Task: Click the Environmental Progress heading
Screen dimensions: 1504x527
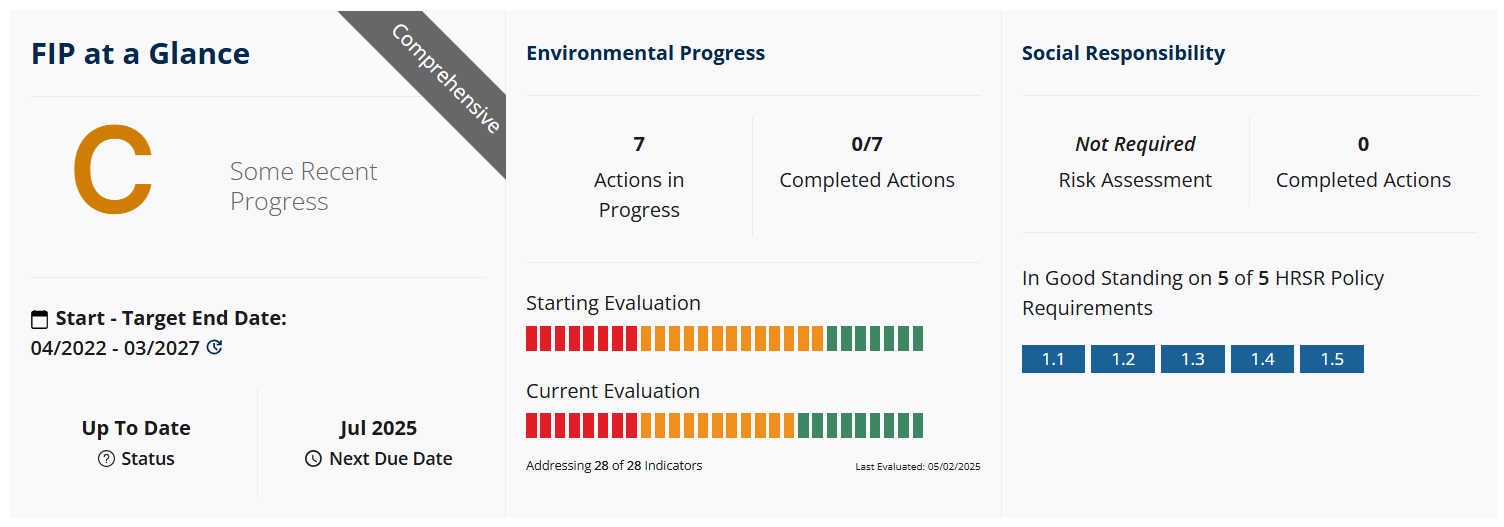Action: pyautogui.click(x=646, y=53)
